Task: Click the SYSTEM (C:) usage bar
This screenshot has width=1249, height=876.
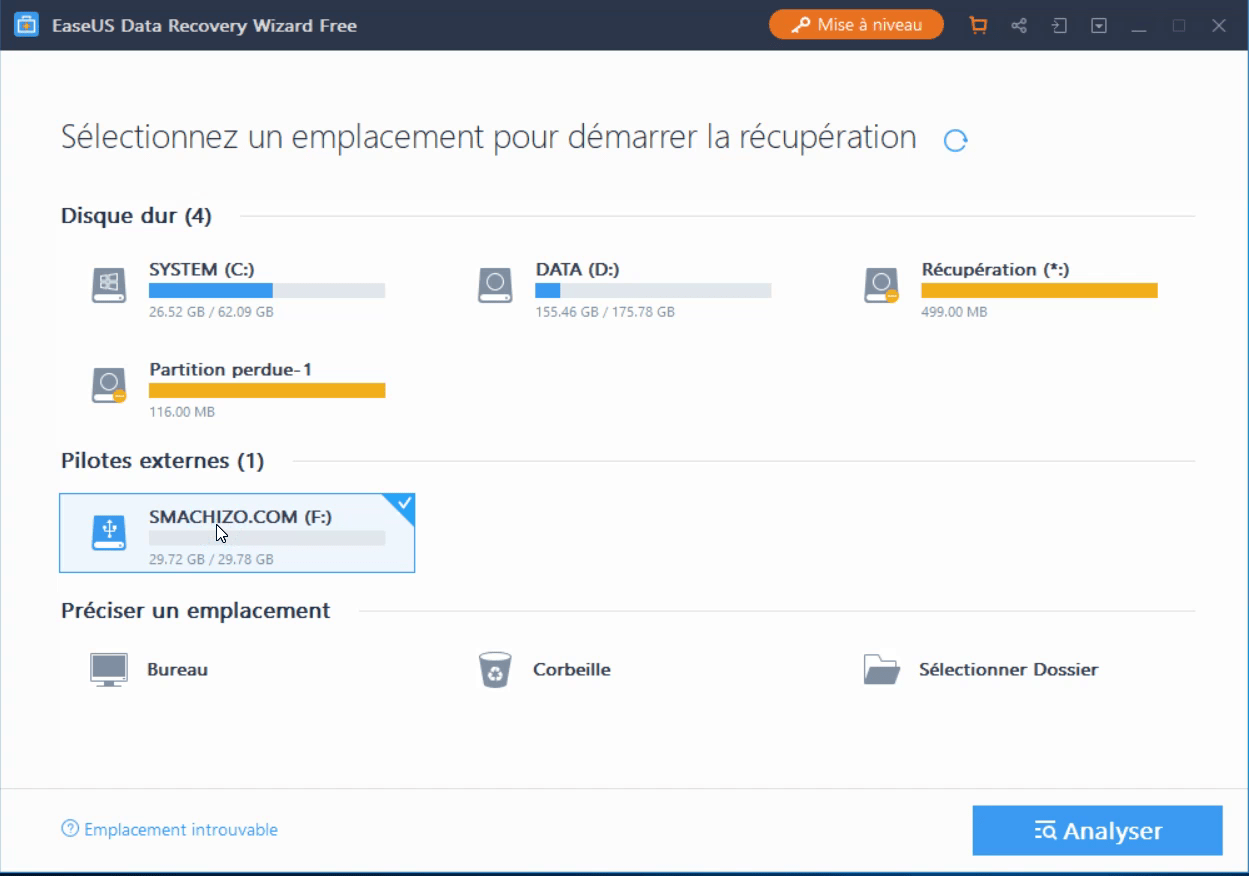Action: (x=267, y=291)
